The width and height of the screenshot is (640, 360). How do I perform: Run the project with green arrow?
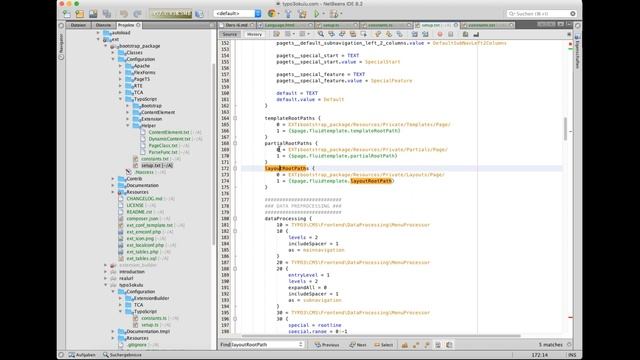pos(316,14)
